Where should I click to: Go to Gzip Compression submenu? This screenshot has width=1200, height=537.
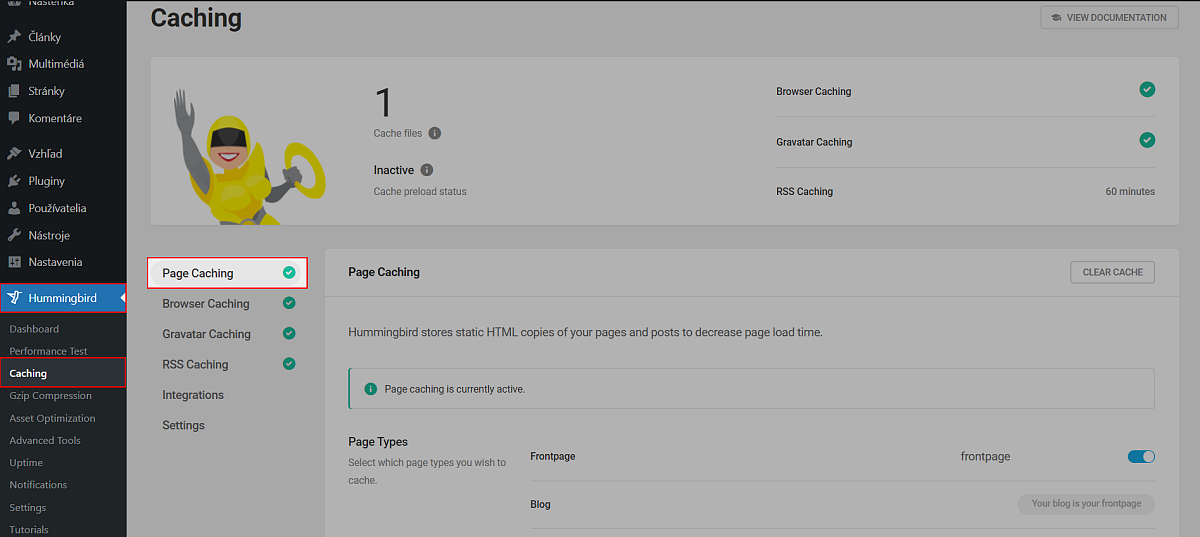coord(50,396)
